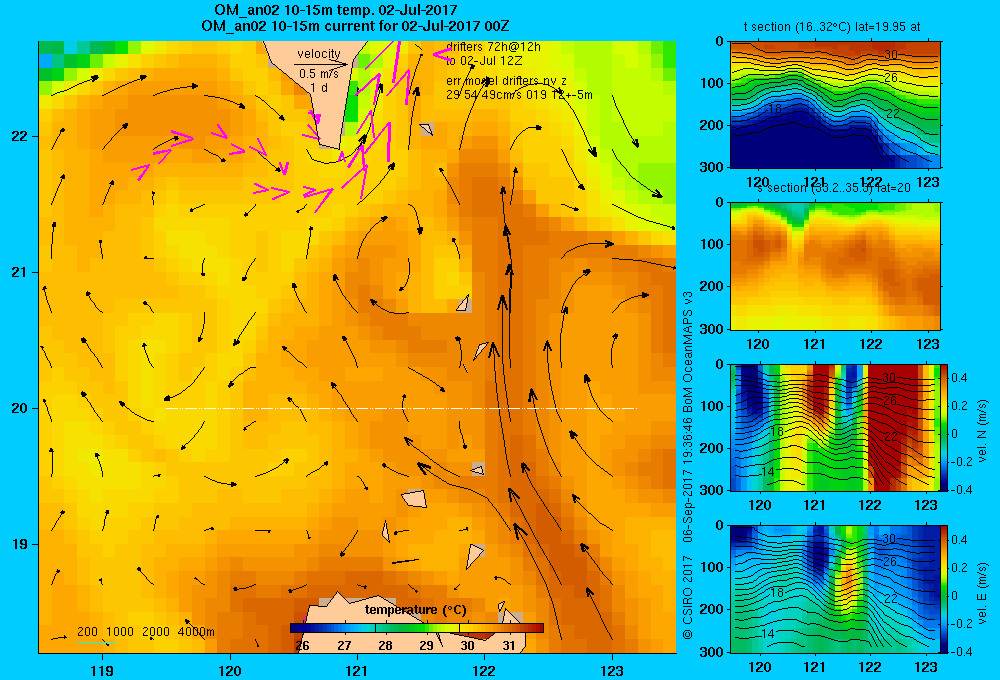The width and height of the screenshot is (1000, 680).
Task: Click the -0.4 tick on vel. E color bar
Action: [x=961, y=651]
